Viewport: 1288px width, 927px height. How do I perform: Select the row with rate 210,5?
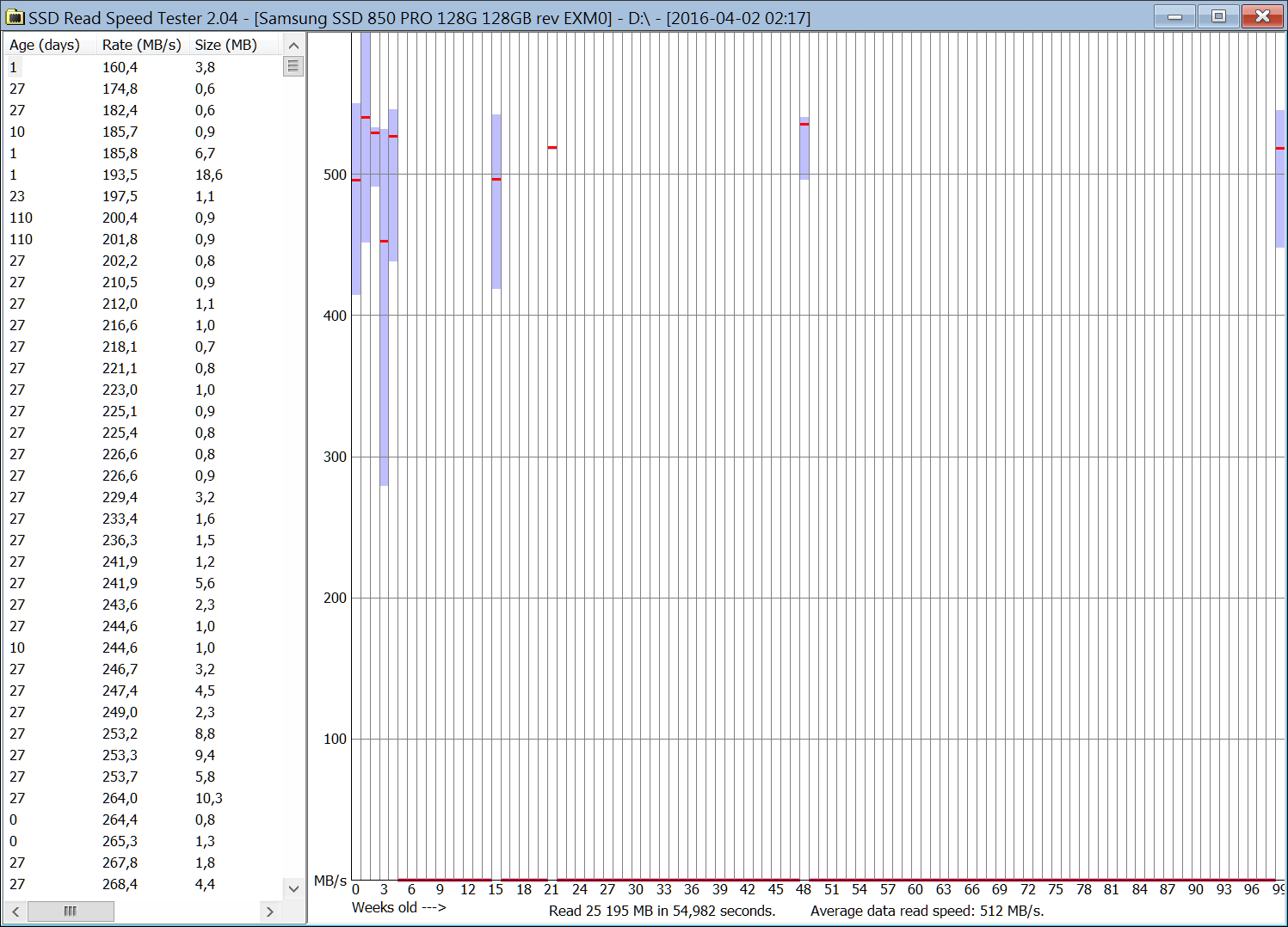(x=144, y=282)
